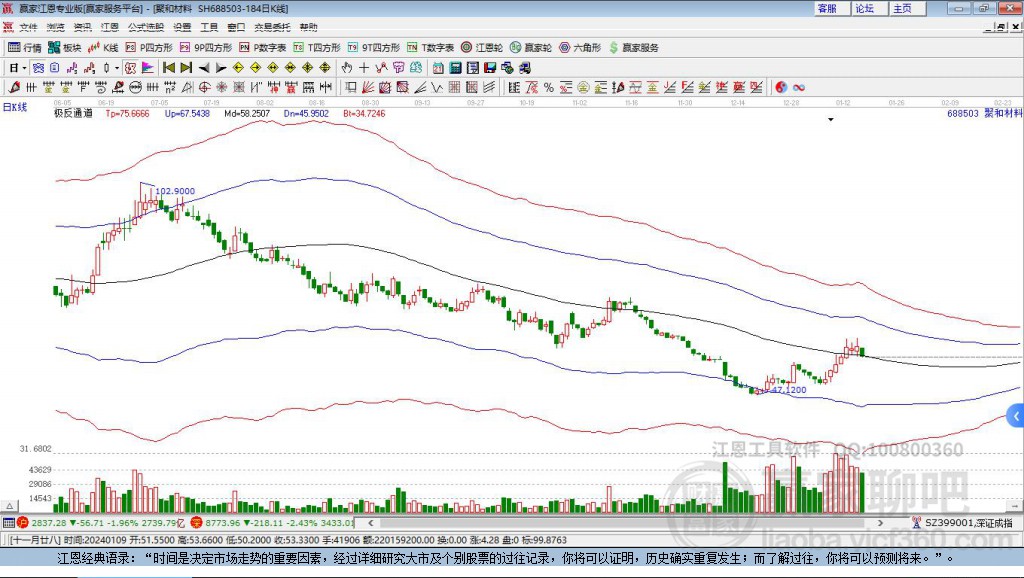This screenshot has height=578, width=1024.
Task: Click the Shanghai index 2837.28 ticker
Action: (49, 523)
